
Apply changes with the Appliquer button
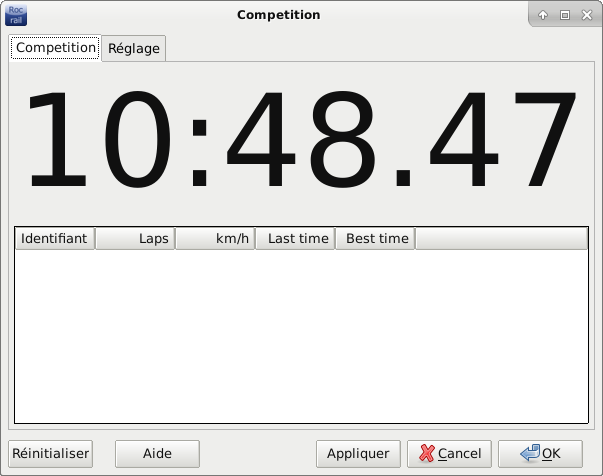coord(358,453)
